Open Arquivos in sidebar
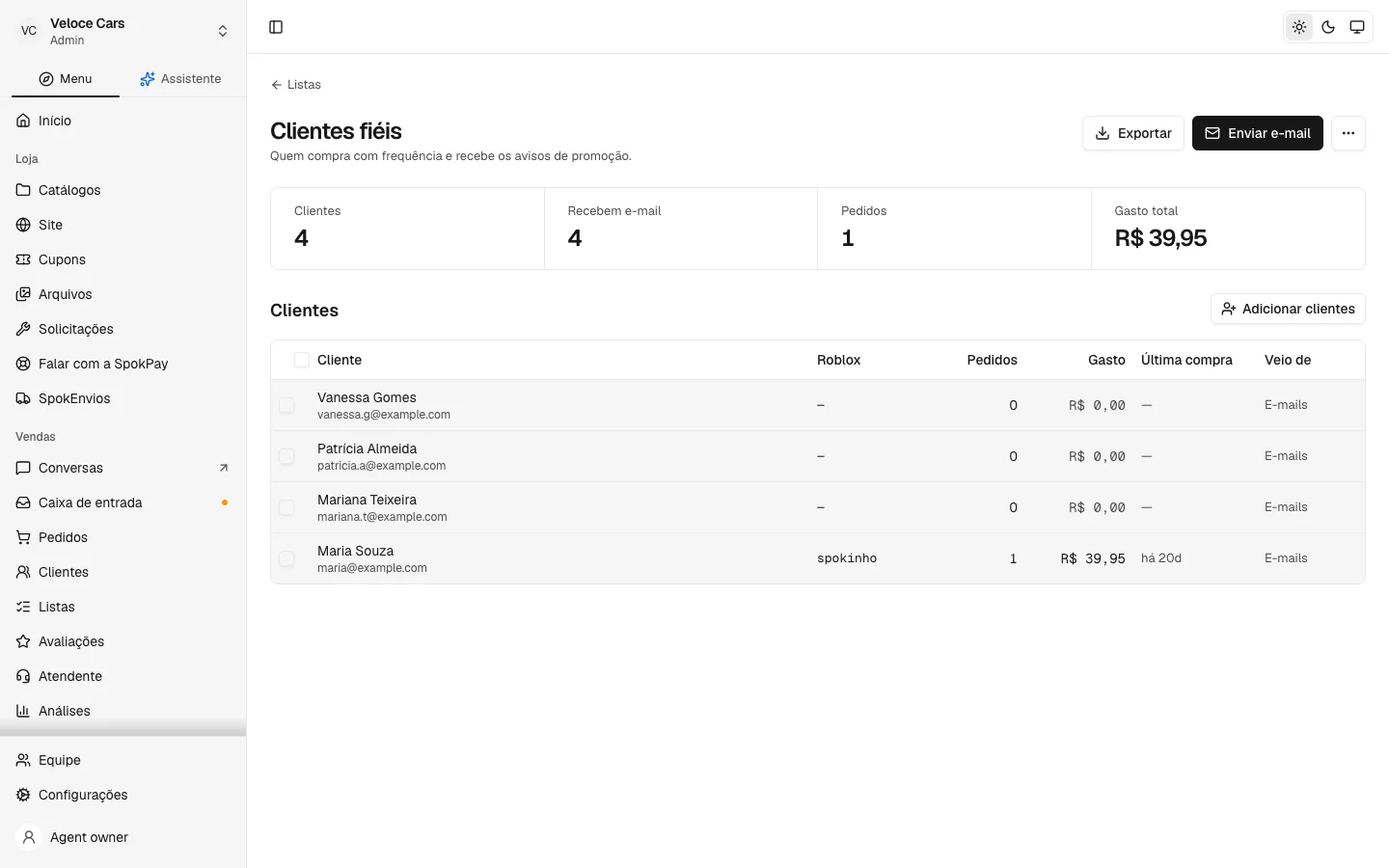 [x=123, y=294]
